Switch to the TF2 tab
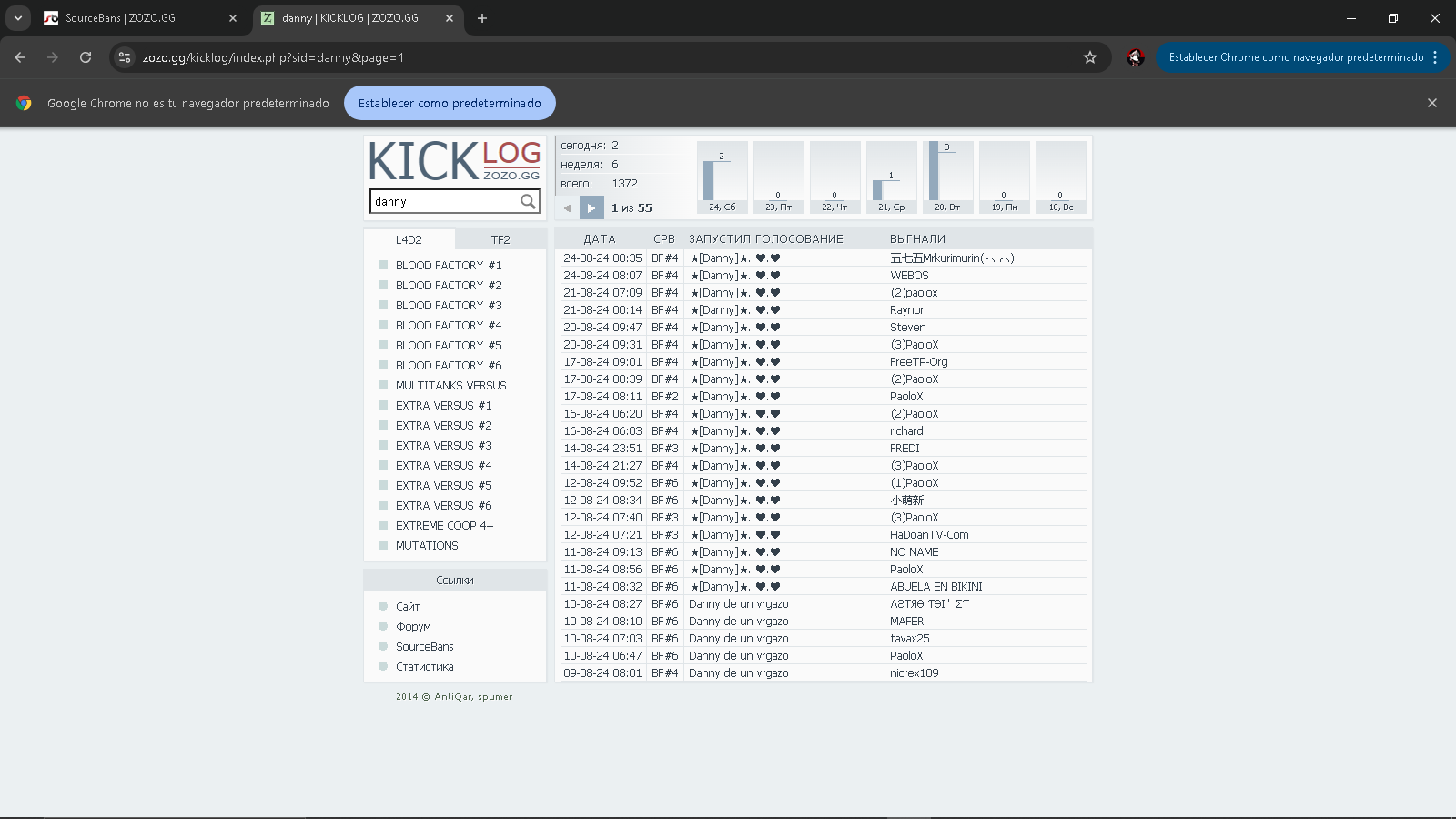Viewport: 1456px width, 819px height. (500, 240)
